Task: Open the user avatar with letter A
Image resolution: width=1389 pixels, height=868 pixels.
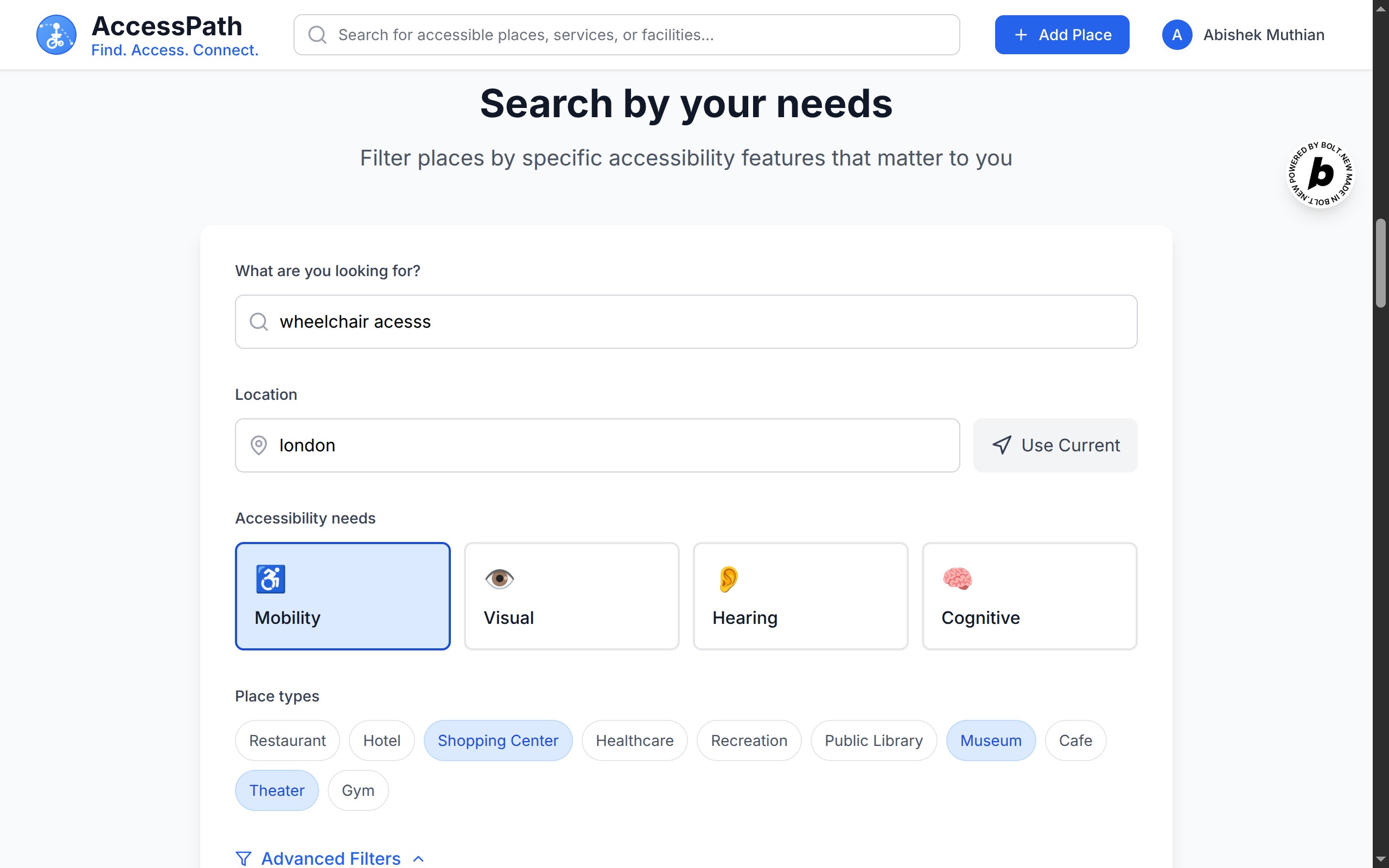Action: (x=1177, y=35)
